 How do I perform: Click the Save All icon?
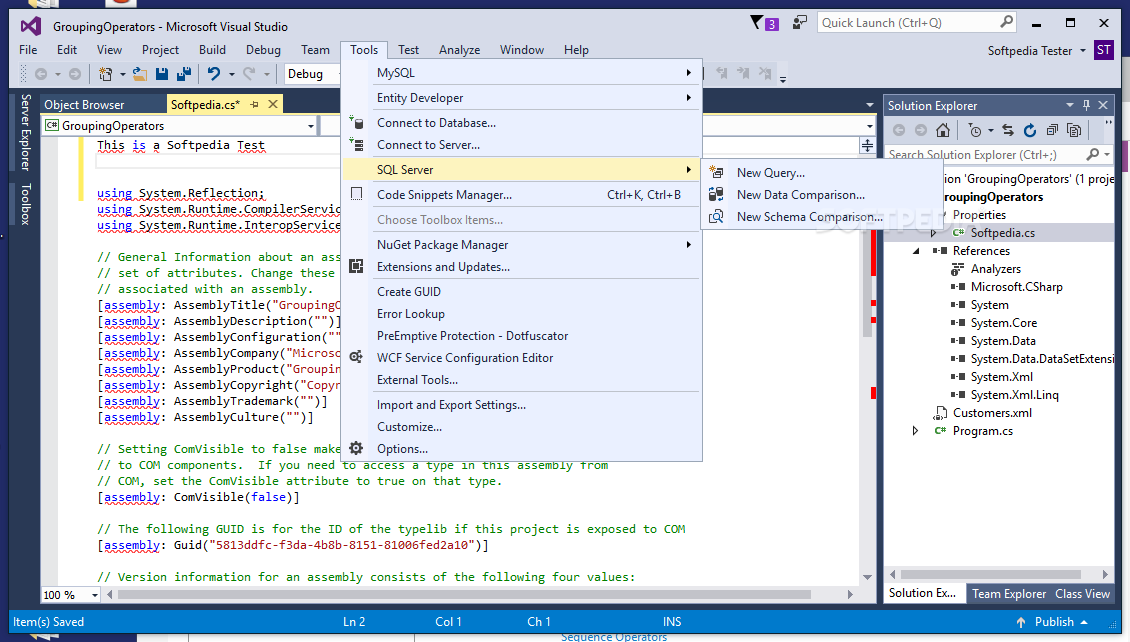click(184, 73)
